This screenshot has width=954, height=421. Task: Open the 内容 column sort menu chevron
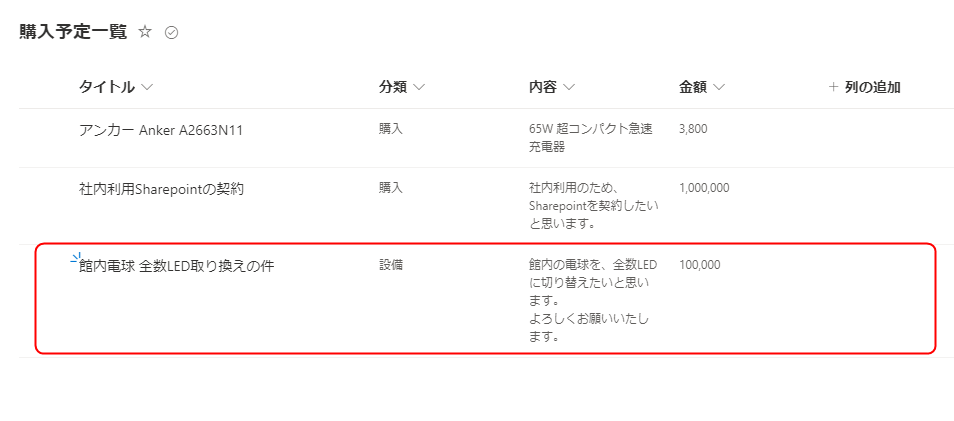pos(568,88)
